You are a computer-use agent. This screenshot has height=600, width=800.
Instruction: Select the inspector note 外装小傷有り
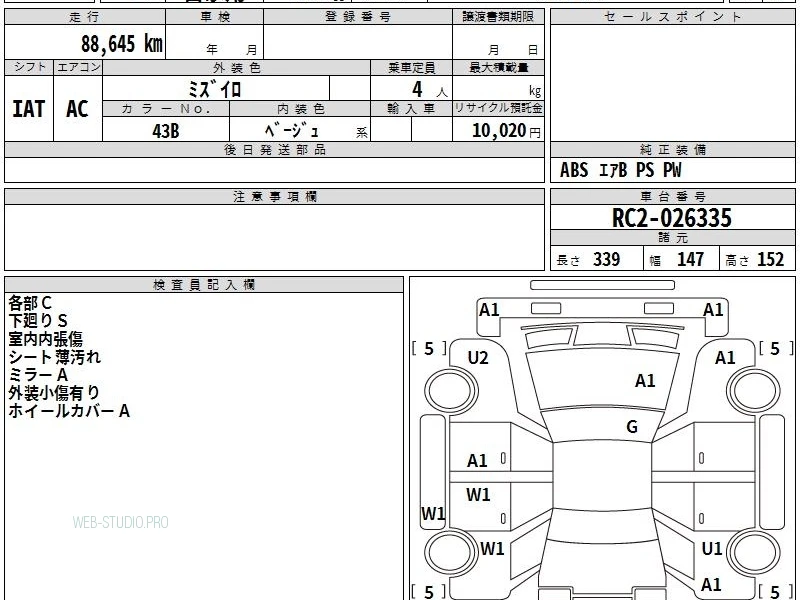coord(54,392)
